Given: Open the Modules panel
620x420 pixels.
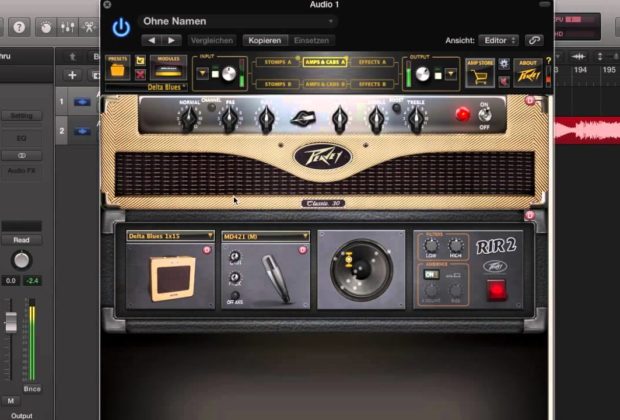Looking at the screenshot, I should pos(168,68).
